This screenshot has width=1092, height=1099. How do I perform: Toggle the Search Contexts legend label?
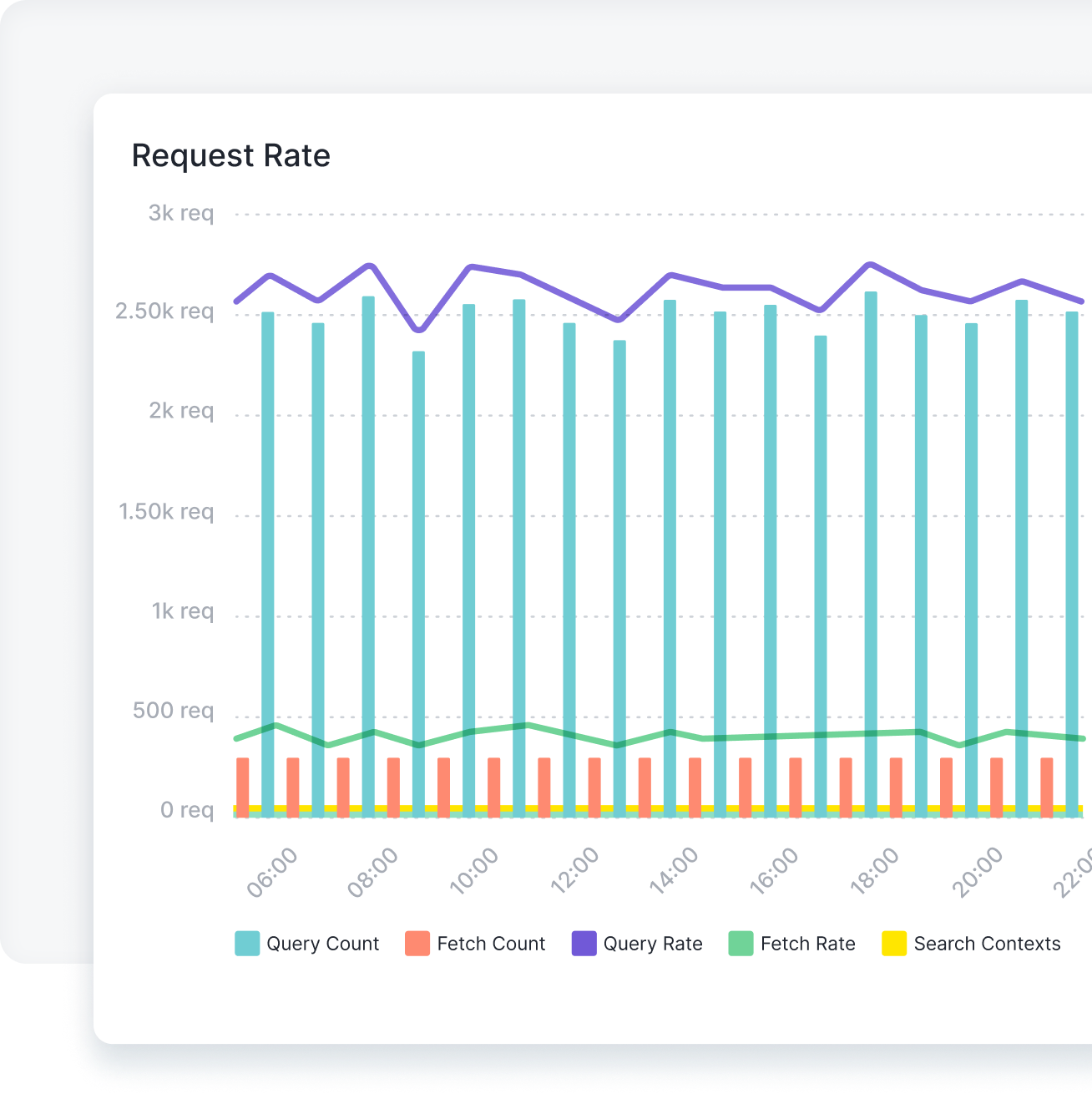(987, 944)
